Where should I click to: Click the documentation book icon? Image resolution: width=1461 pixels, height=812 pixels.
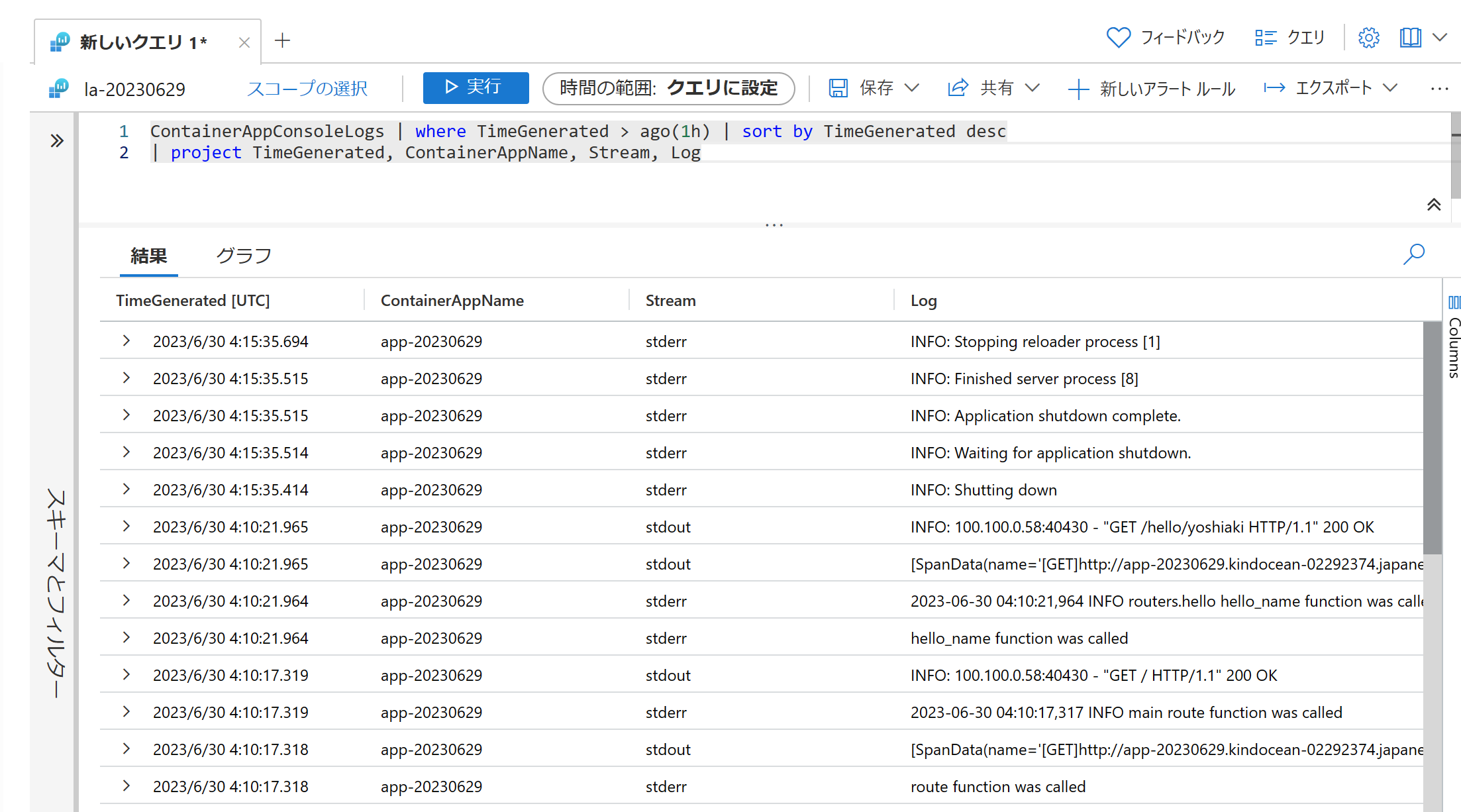coord(1410,38)
